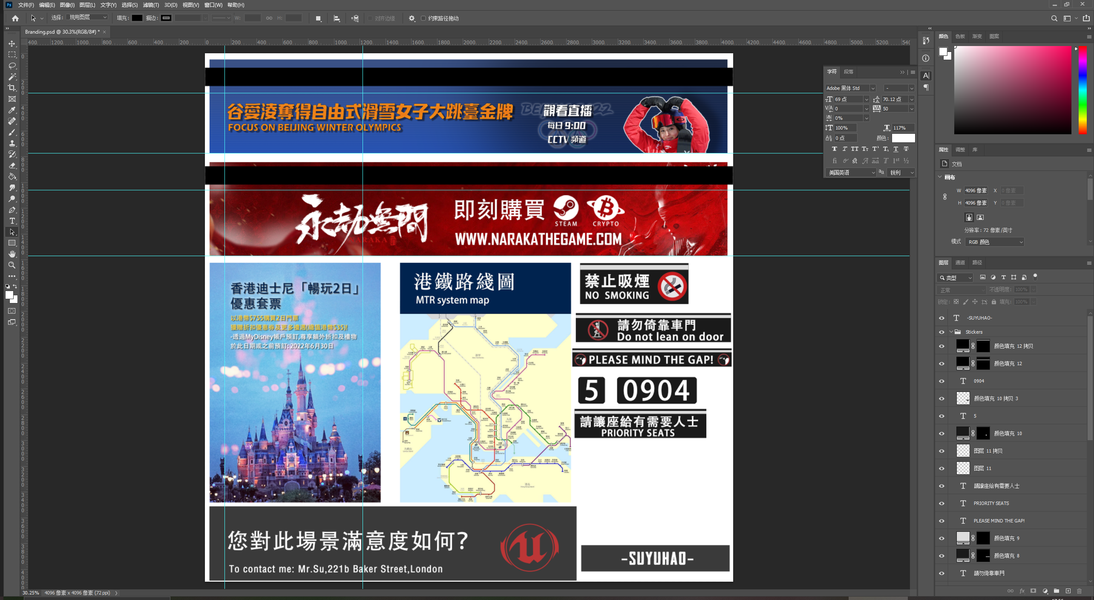Hide the Stickers group
This screenshot has width=1094, height=600.
(x=942, y=332)
